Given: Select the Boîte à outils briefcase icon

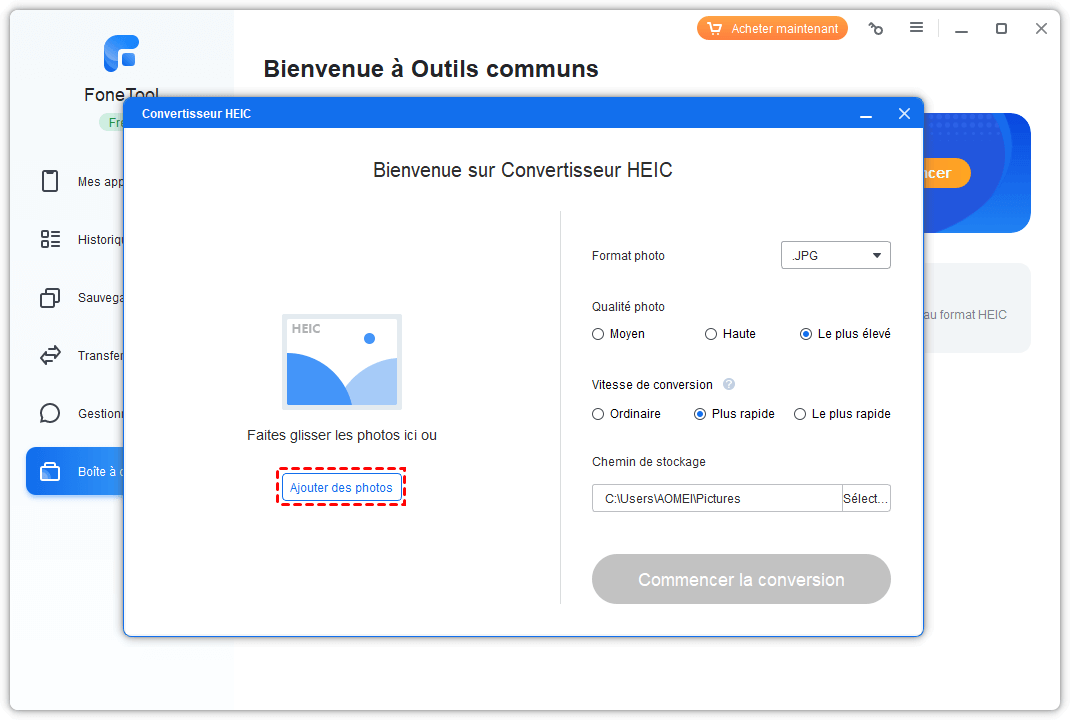Looking at the screenshot, I should pos(50,471).
